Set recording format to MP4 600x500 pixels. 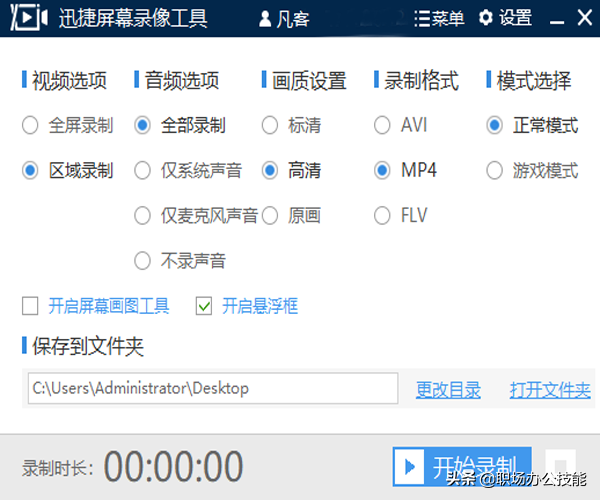point(405,170)
